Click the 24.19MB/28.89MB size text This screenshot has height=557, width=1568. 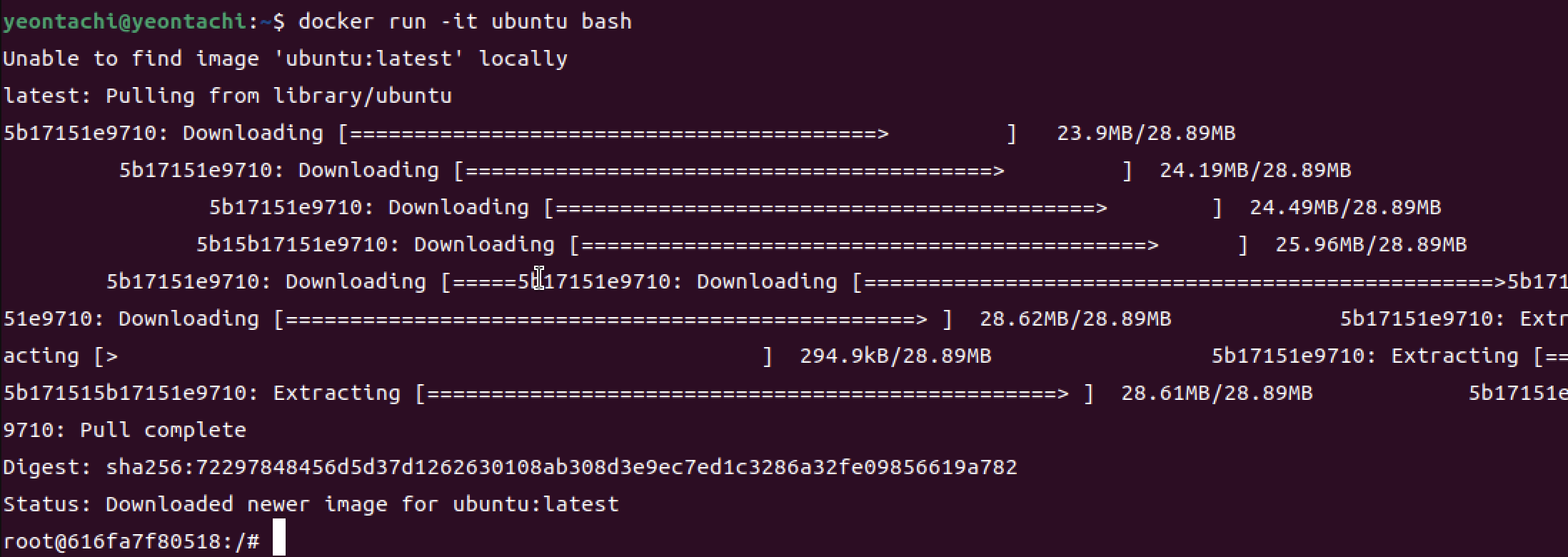1255,171
